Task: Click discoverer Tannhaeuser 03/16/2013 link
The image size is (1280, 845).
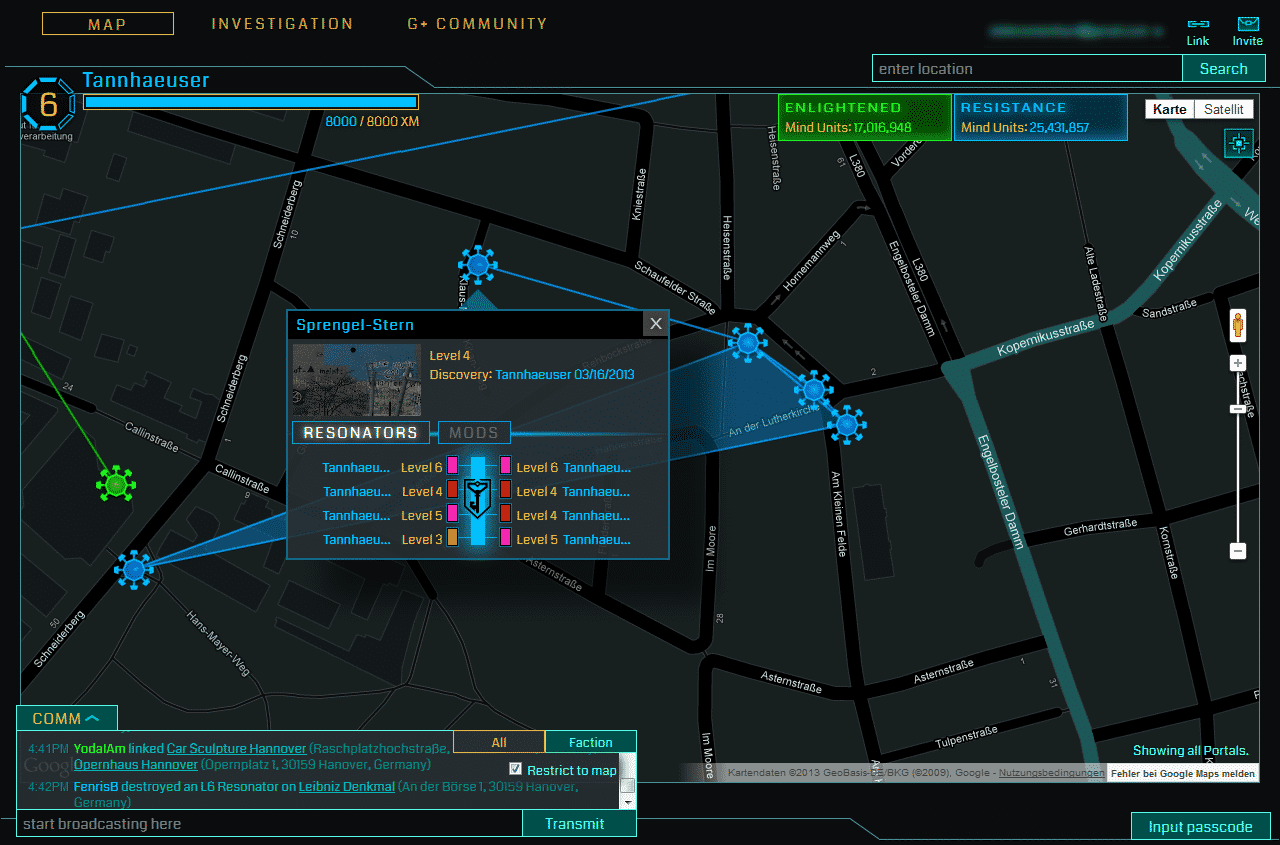Action: (x=565, y=374)
